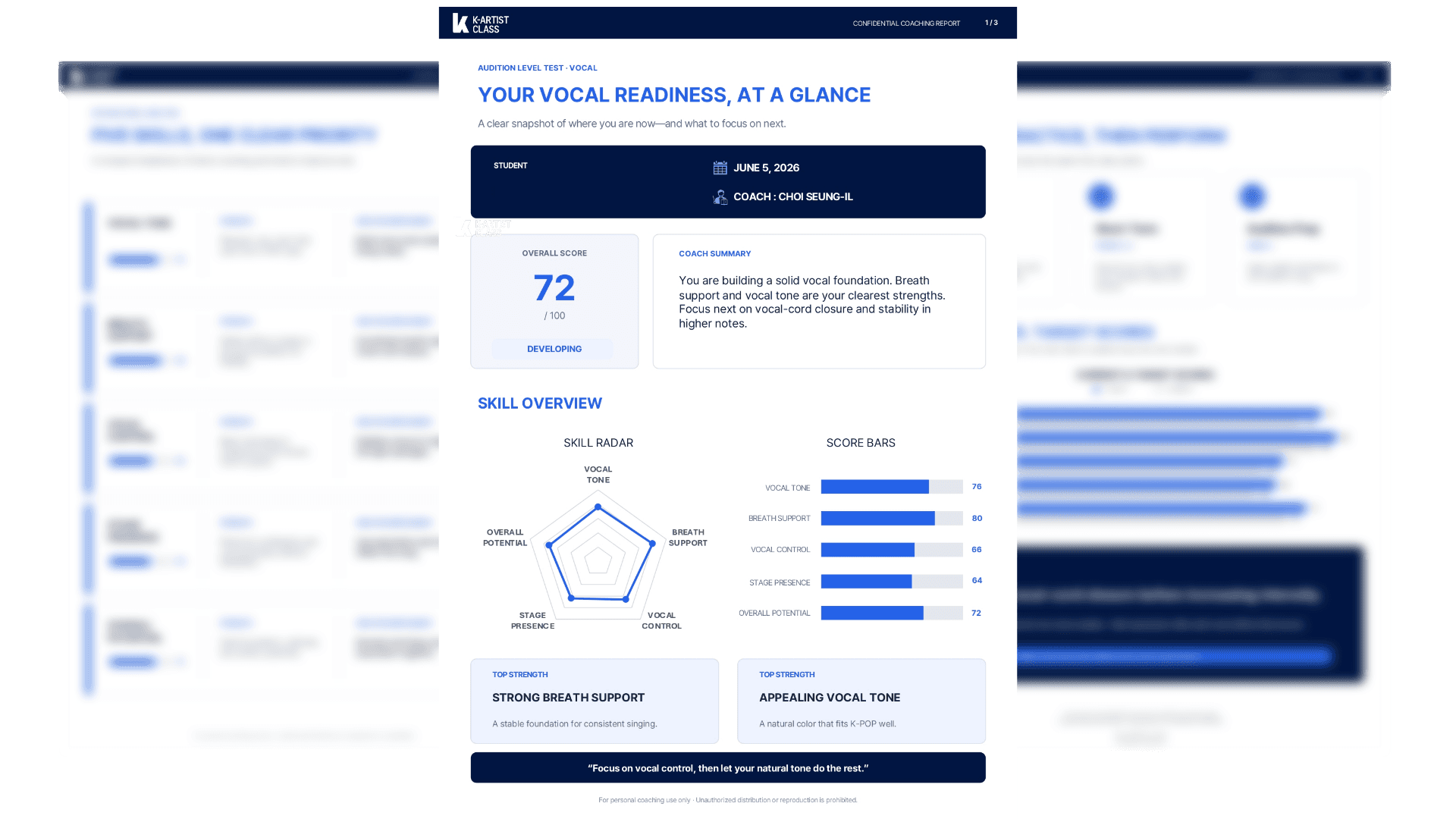The width and height of the screenshot is (1456, 819).
Task: Click the personal coaching use only footer notice
Action: coord(728,800)
